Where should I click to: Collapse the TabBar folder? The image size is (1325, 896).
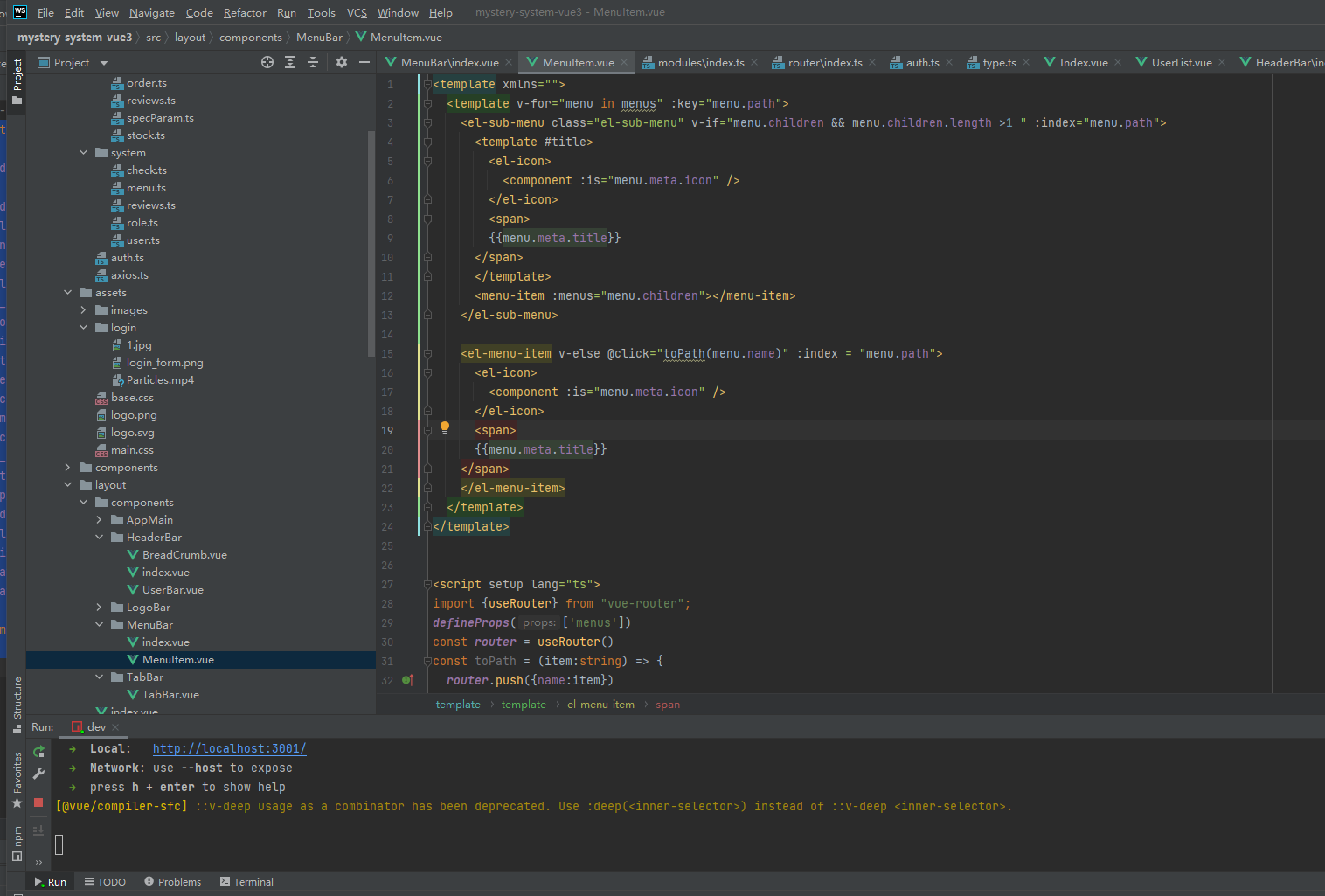pos(100,677)
